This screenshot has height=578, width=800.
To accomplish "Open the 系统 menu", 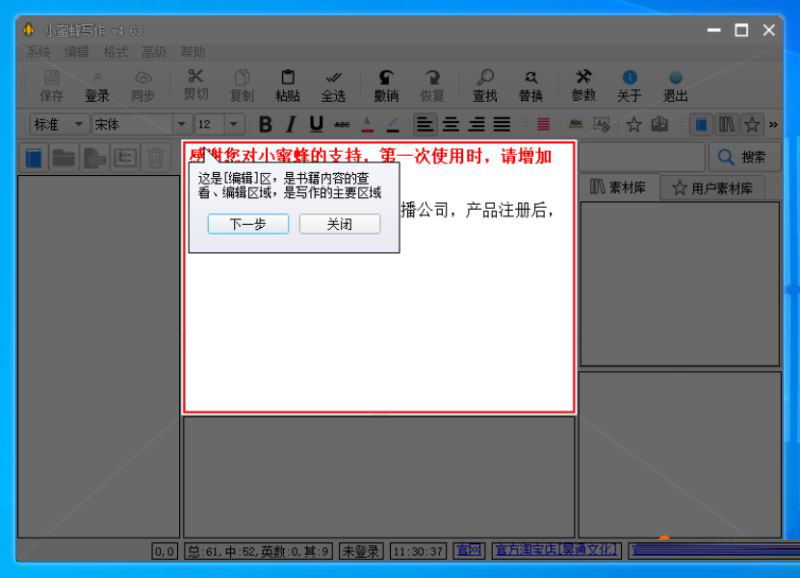I will click(38, 52).
